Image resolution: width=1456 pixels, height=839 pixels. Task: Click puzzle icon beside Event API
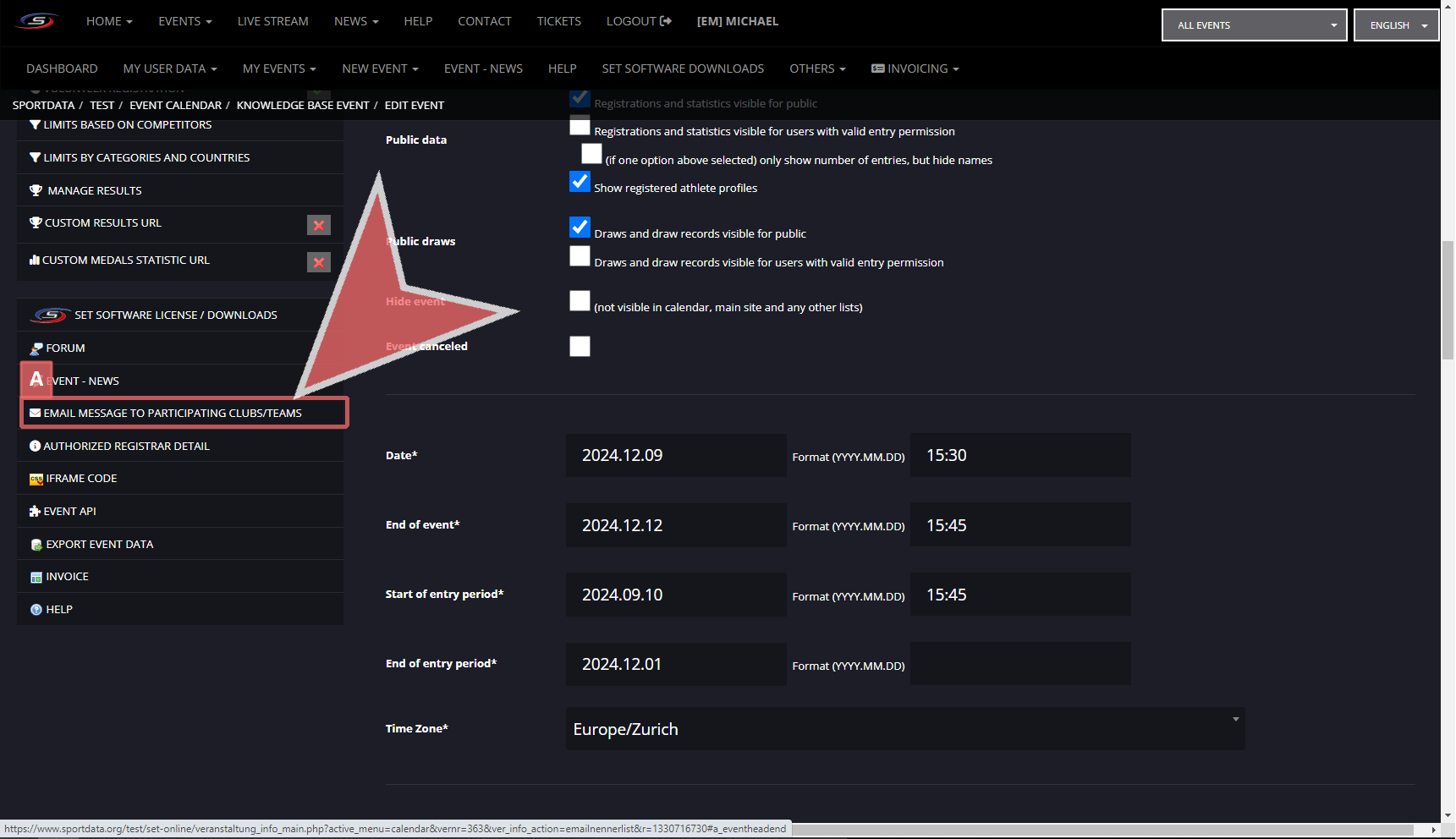[x=35, y=511]
